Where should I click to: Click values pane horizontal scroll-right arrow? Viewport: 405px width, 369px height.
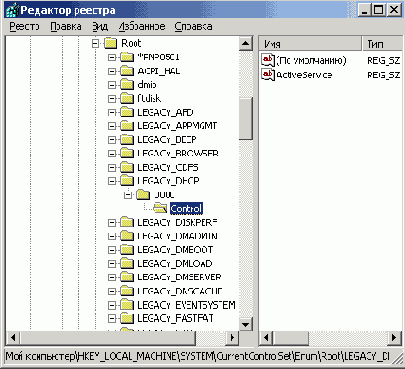(x=395, y=338)
